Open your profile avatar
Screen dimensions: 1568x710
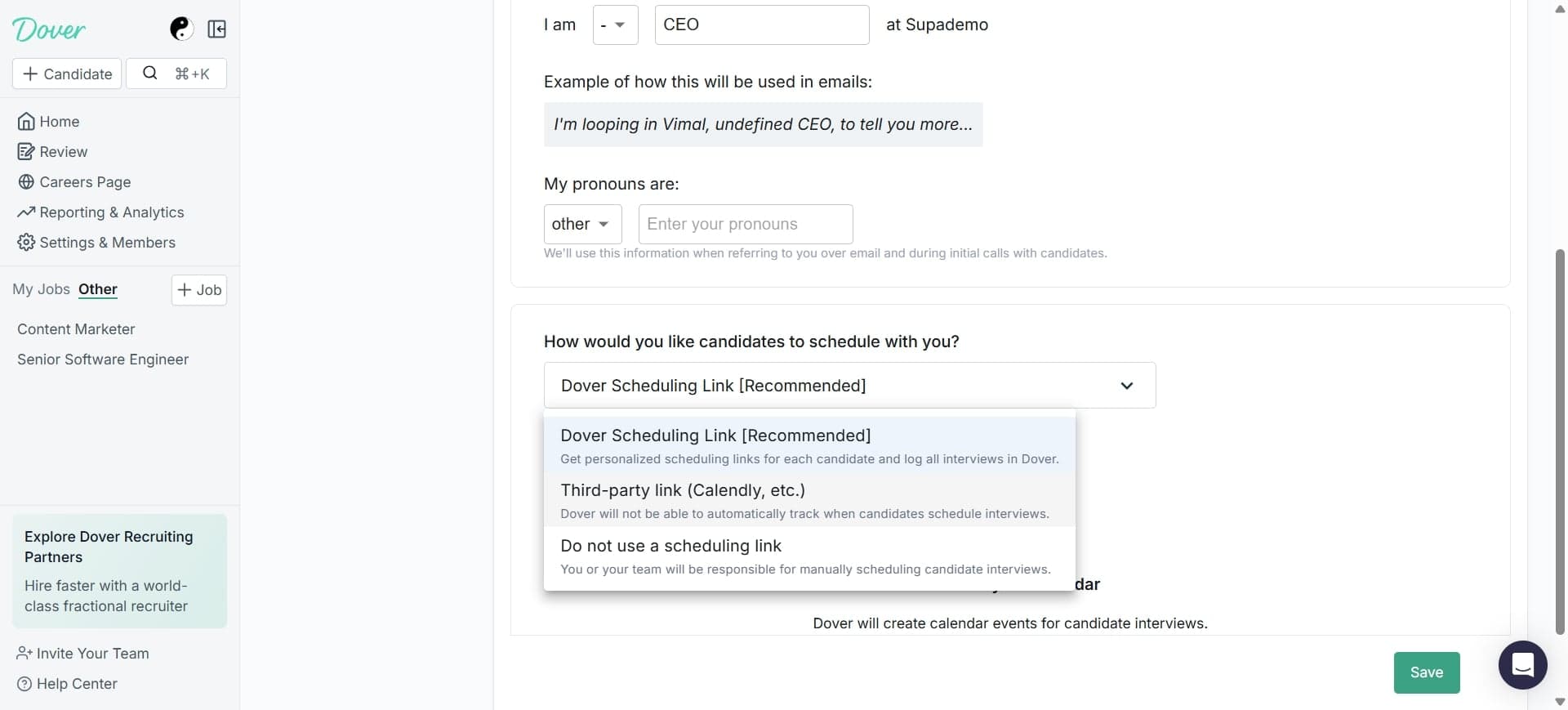click(180, 28)
